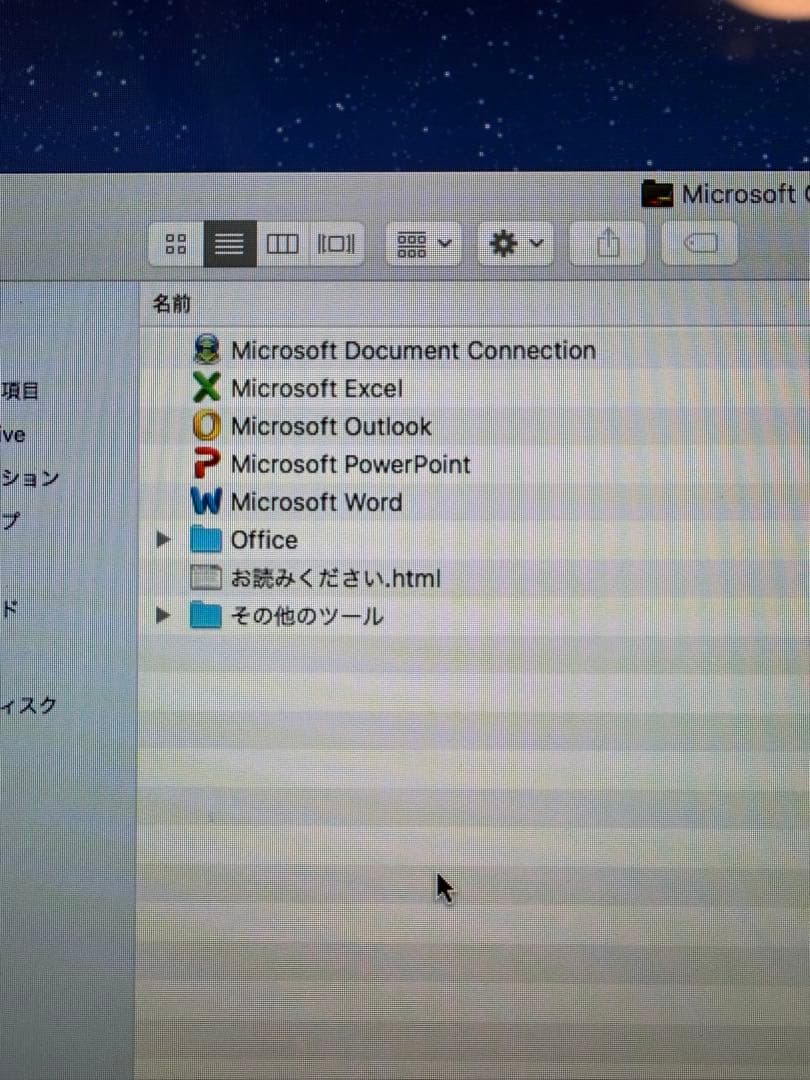Select the Office folder name text
This screenshot has width=810, height=1080.
264,540
